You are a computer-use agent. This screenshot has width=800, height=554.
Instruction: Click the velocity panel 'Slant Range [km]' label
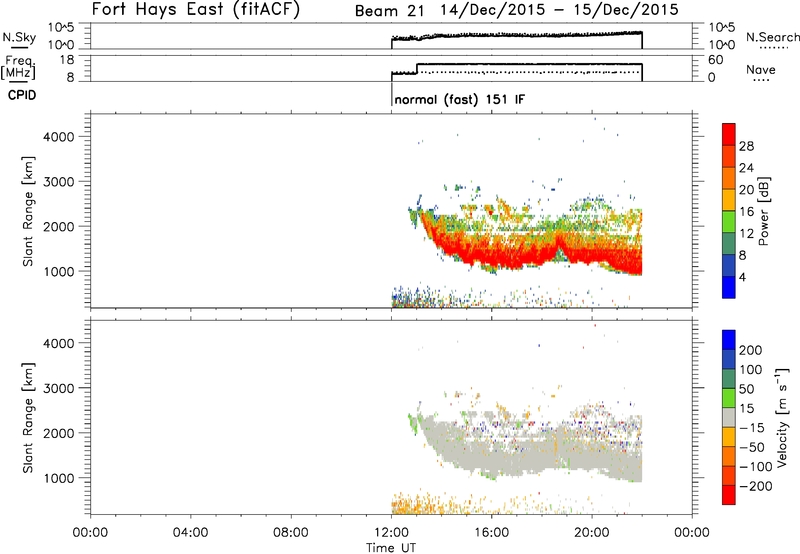click(28, 417)
